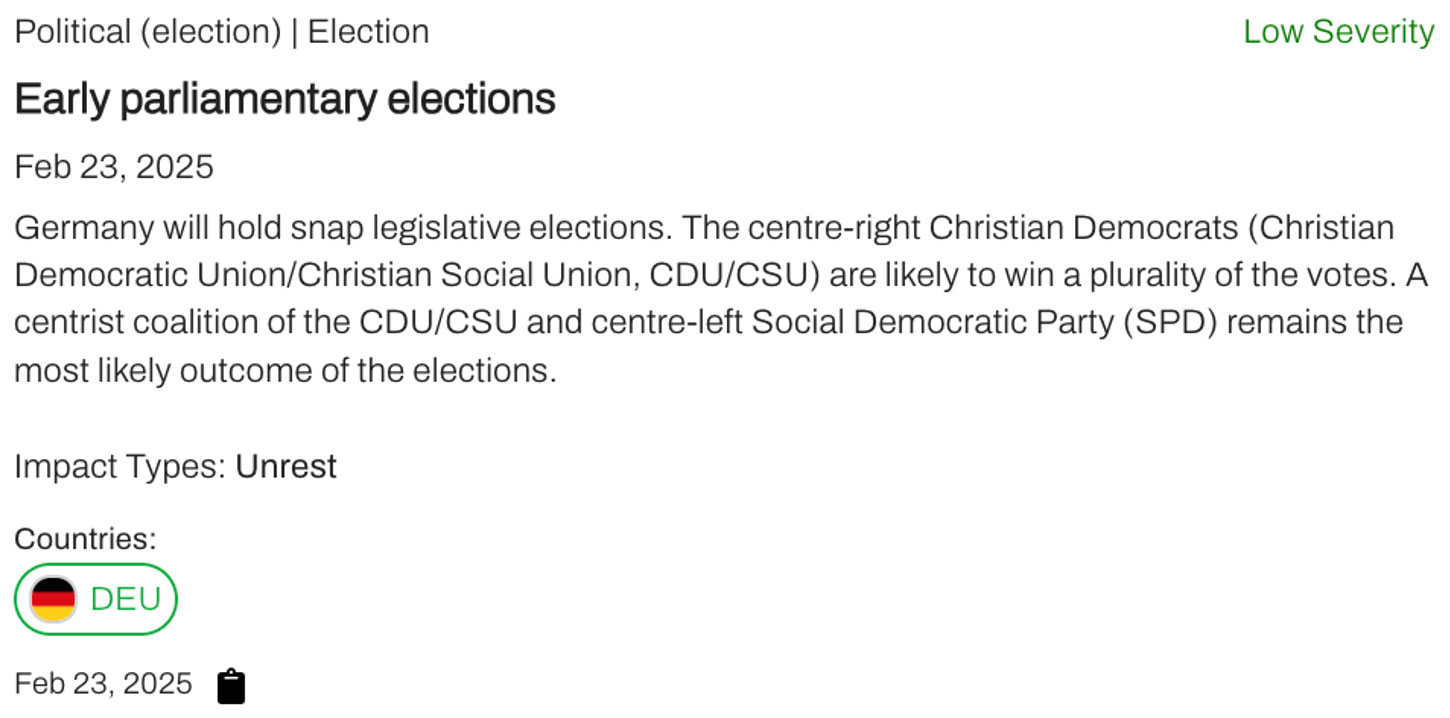Select the DEU country chip label
Viewport: 1450px width, 718px height.
pos(125,599)
